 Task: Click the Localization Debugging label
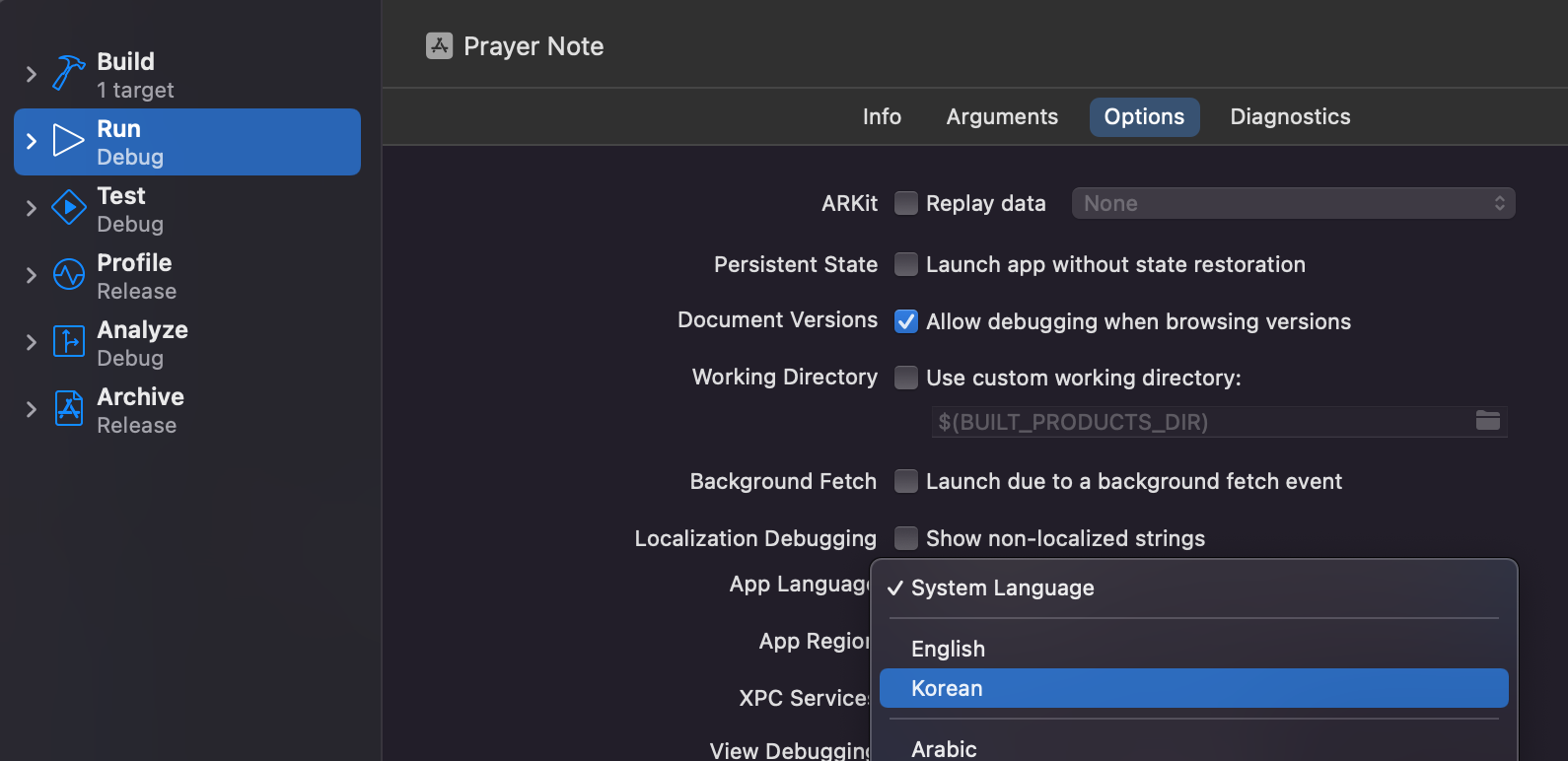[755, 538]
